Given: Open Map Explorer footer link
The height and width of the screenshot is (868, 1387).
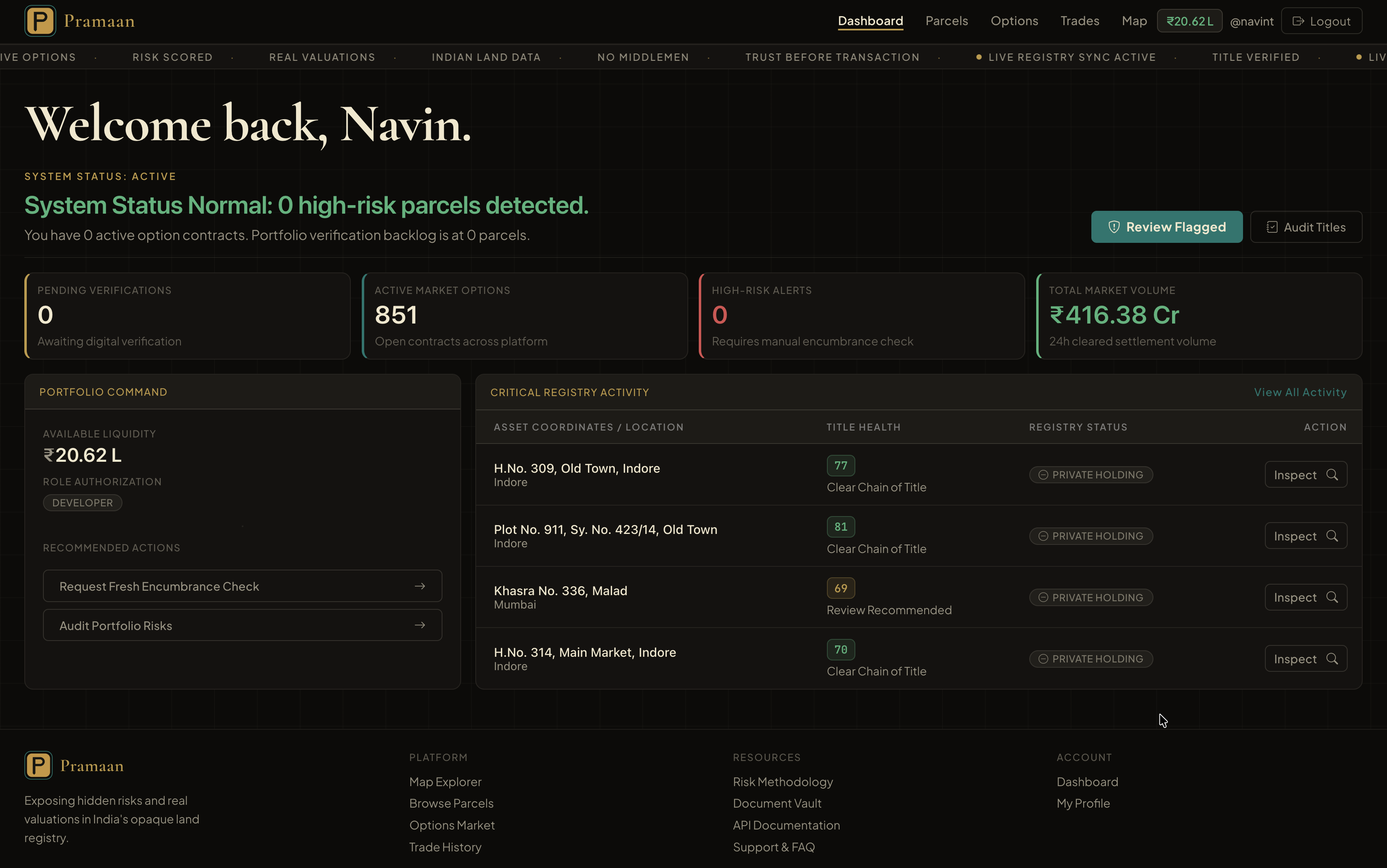Looking at the screenshot, I should [445, 782].
